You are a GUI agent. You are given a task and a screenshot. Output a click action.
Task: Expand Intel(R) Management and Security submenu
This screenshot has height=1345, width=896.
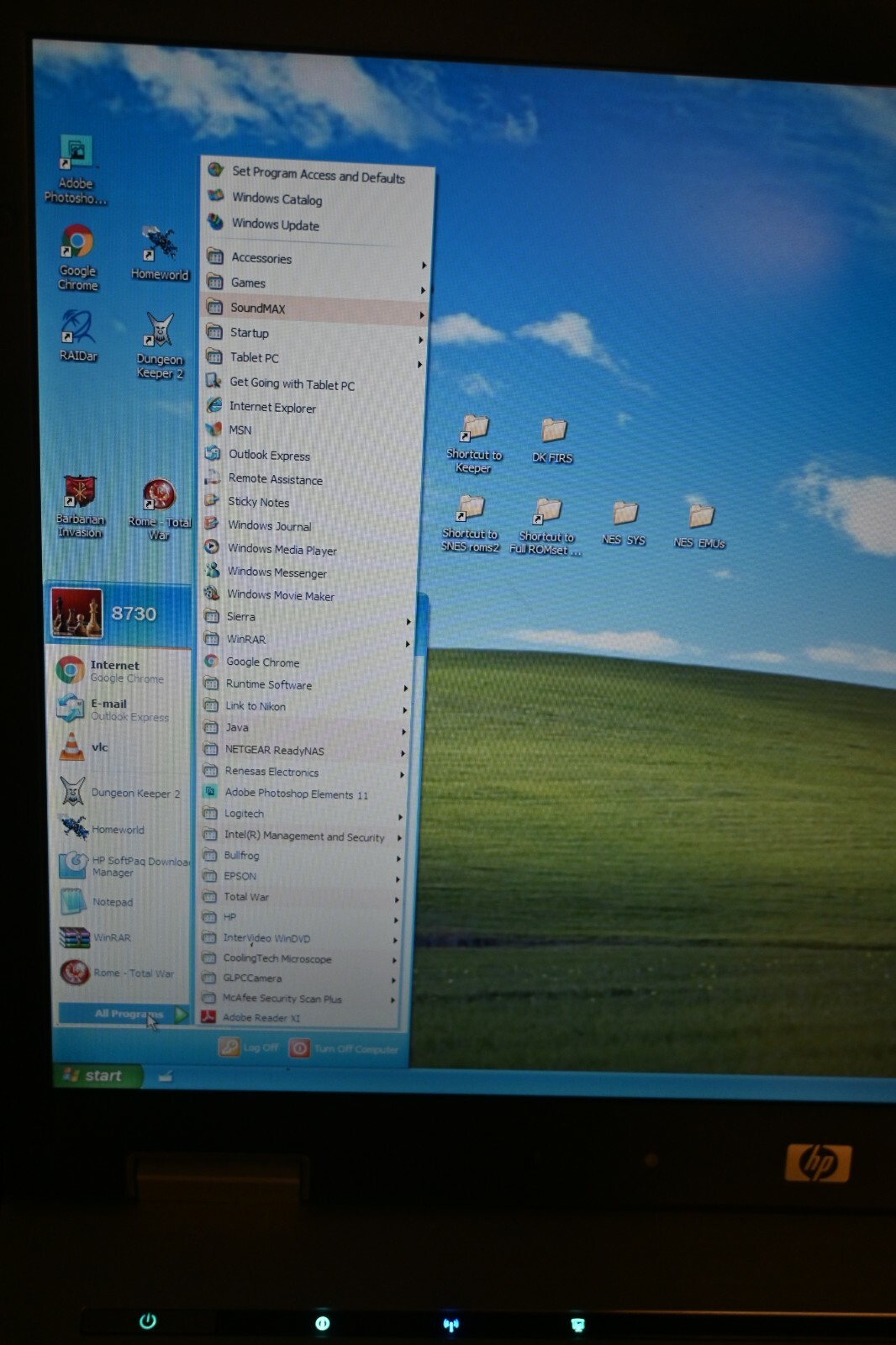pyautogui.click(x=301, y=836)
